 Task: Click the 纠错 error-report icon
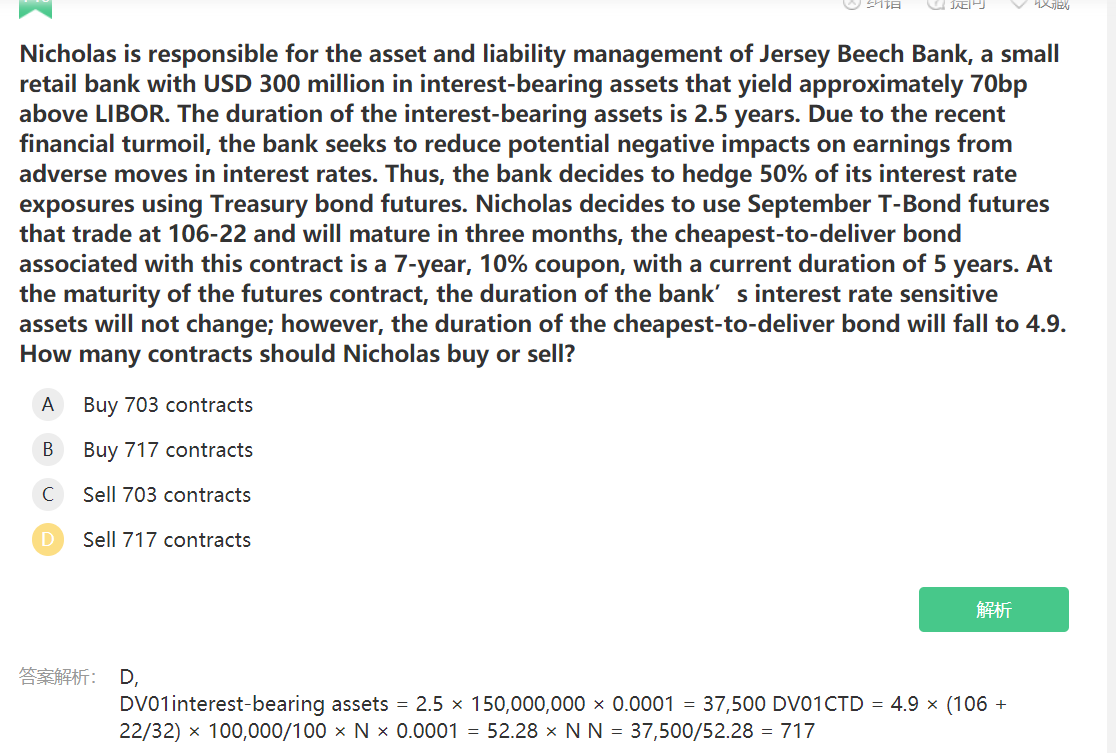pyautogui.click(x=852, y=4)
